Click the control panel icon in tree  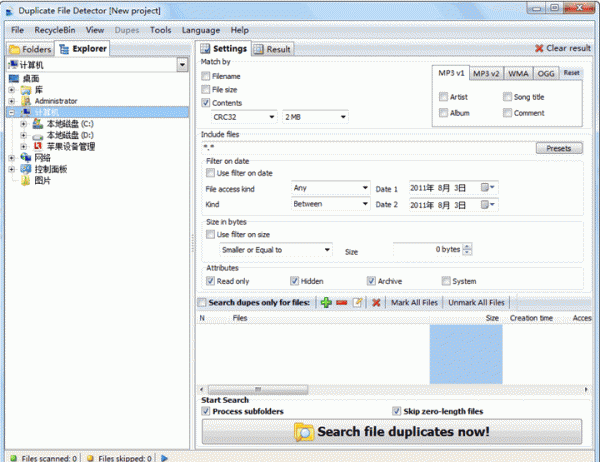(x=26, y=169)
